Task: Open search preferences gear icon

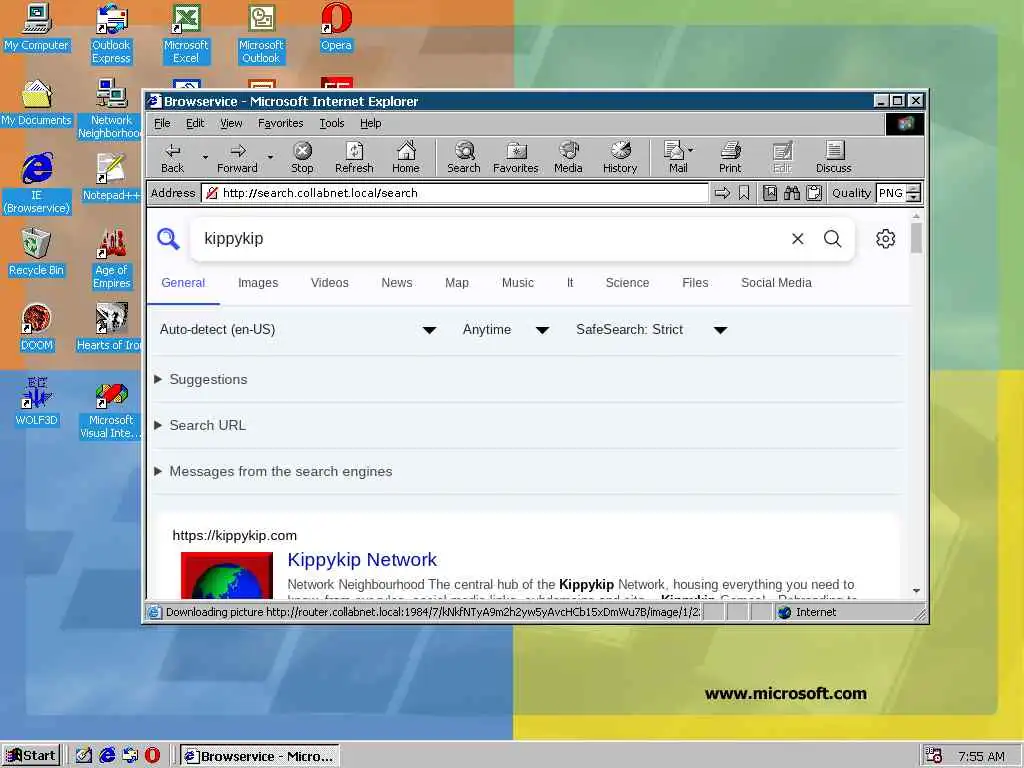Action: point(886,239)
